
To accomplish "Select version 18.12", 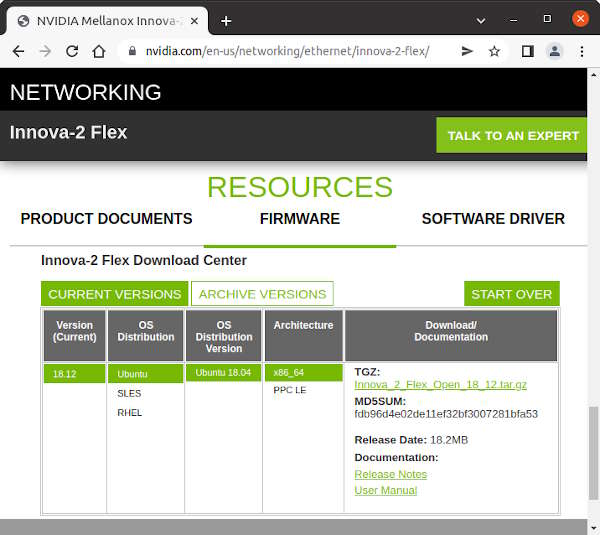I will (x=74, y=374).
